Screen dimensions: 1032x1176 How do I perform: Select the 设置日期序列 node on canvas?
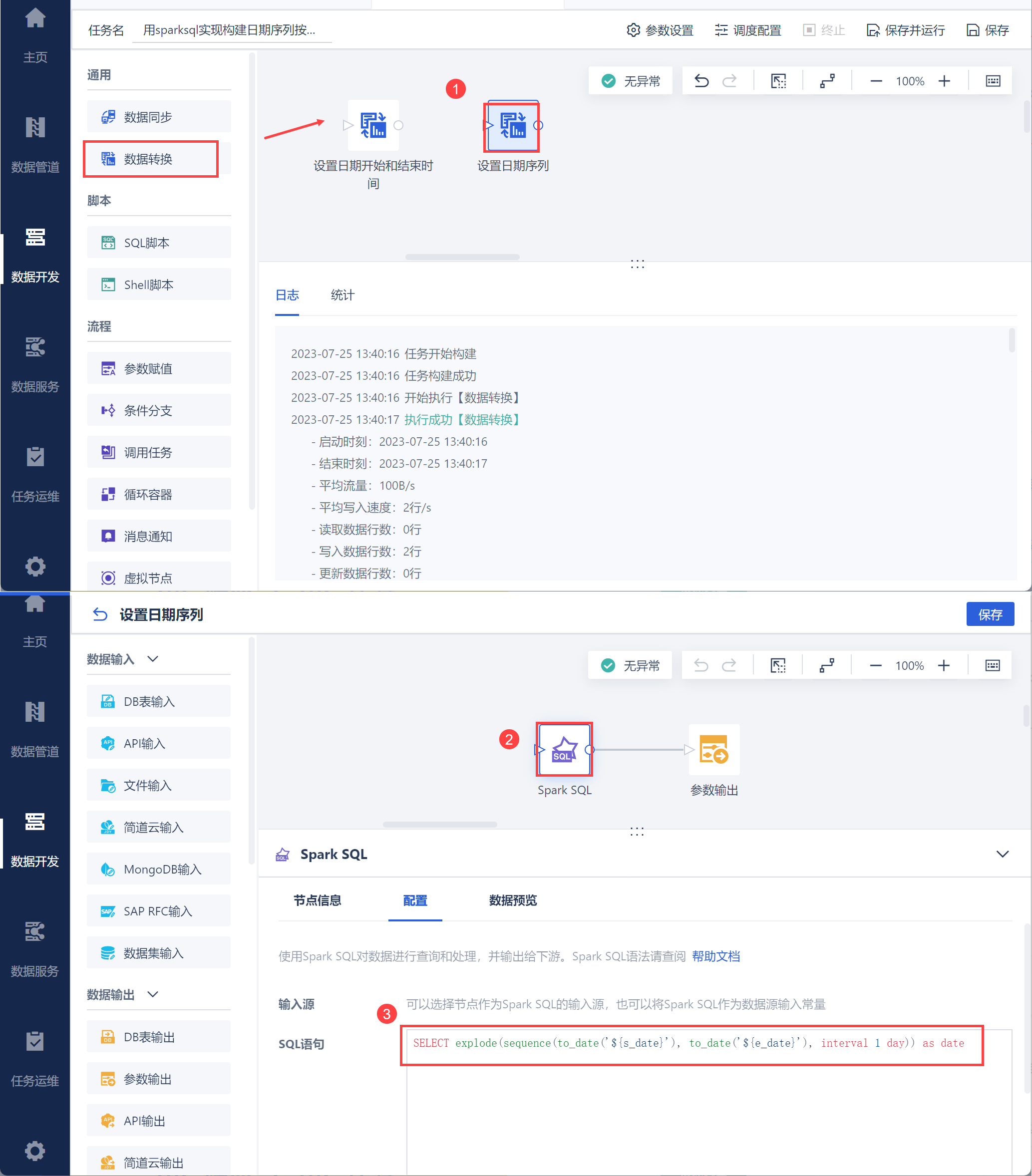[x=512, y=125]
